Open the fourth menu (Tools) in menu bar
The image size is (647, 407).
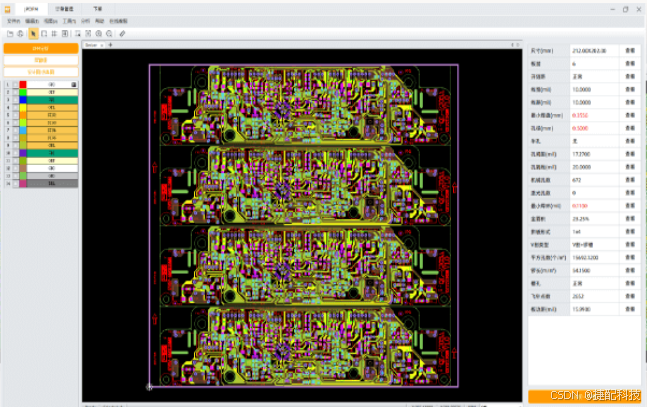[69, 21]
